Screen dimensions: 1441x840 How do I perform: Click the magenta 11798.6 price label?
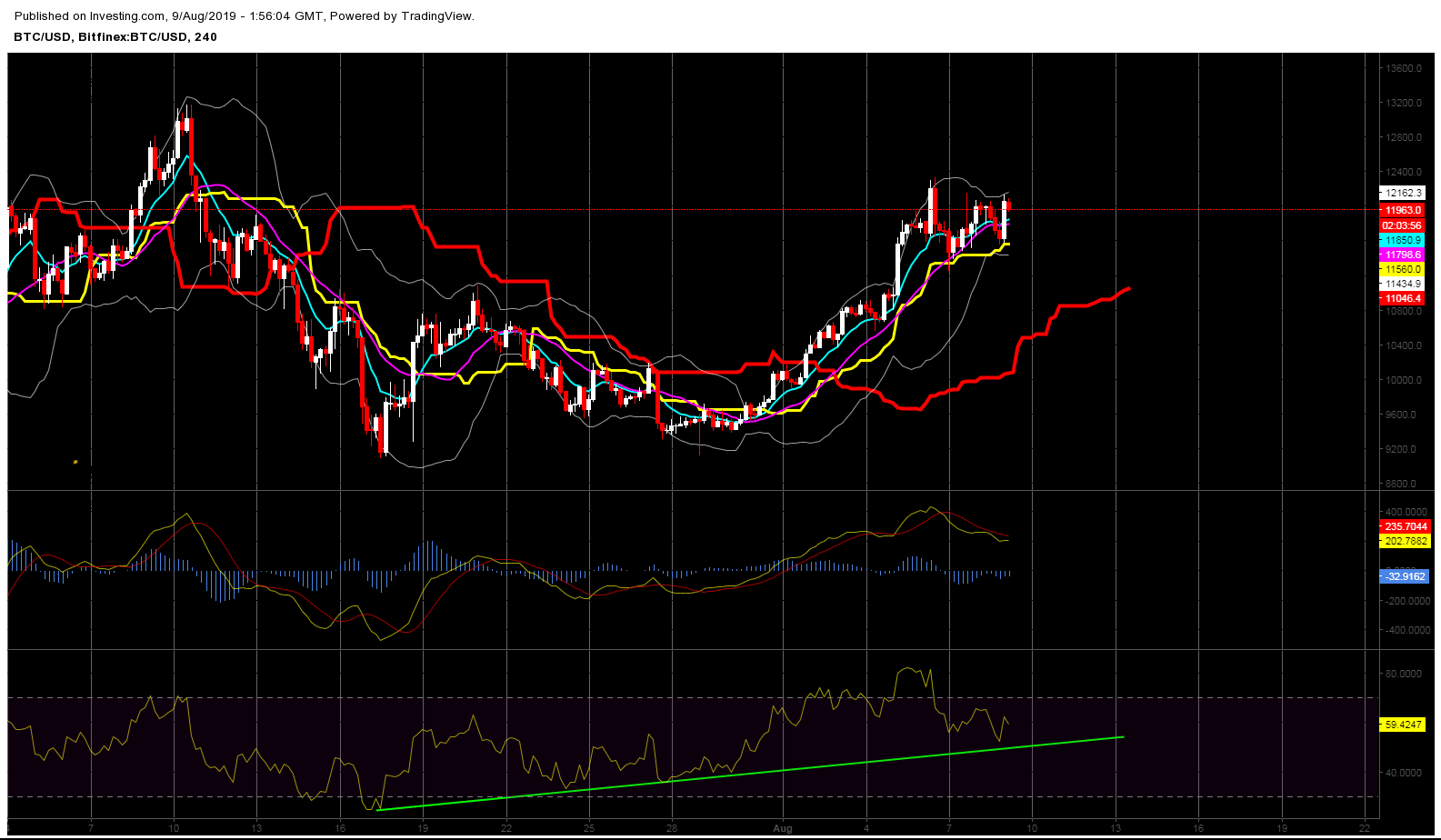point(1402,255)
